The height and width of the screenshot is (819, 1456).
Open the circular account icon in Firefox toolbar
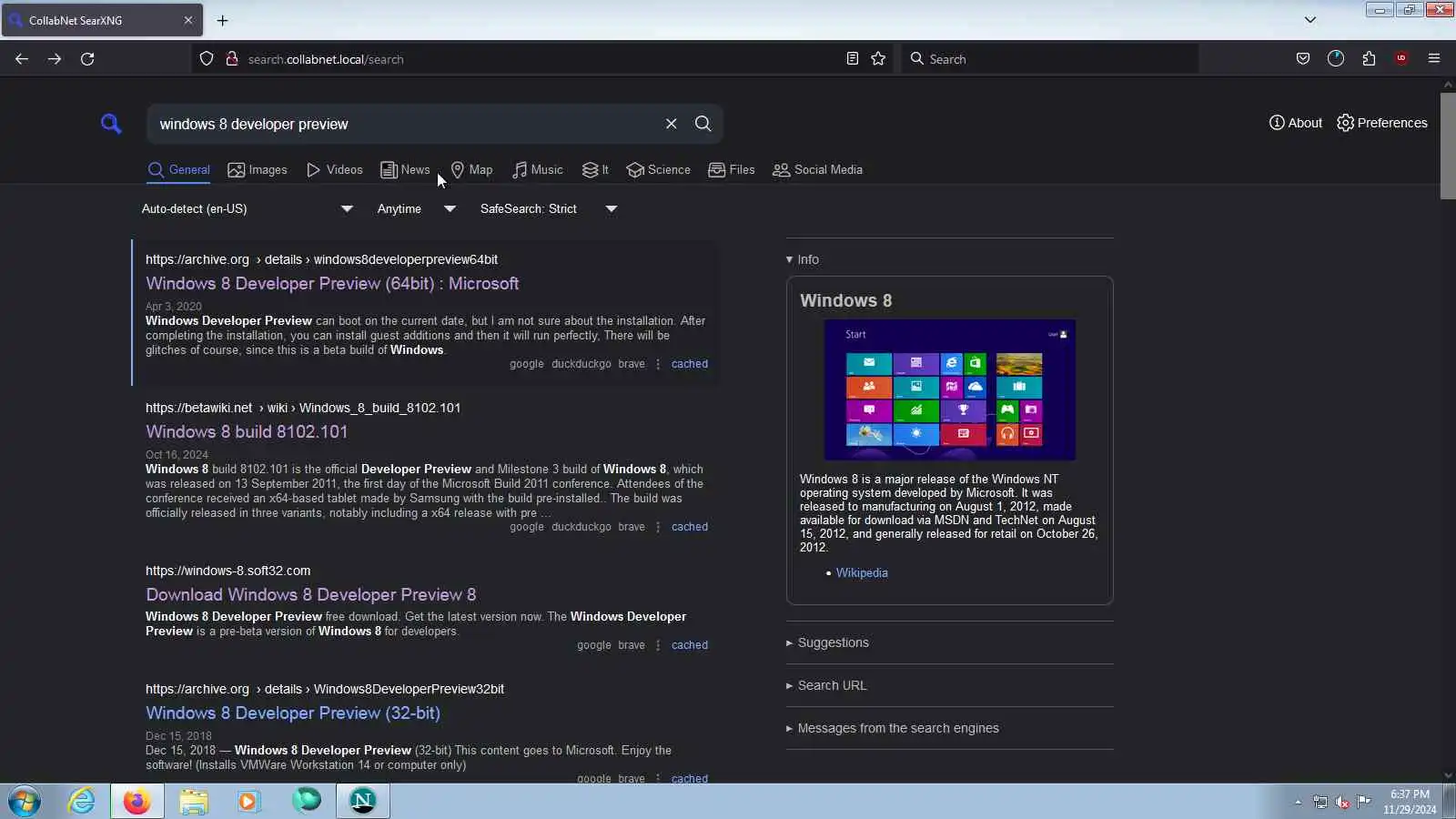click(1336, 59)
